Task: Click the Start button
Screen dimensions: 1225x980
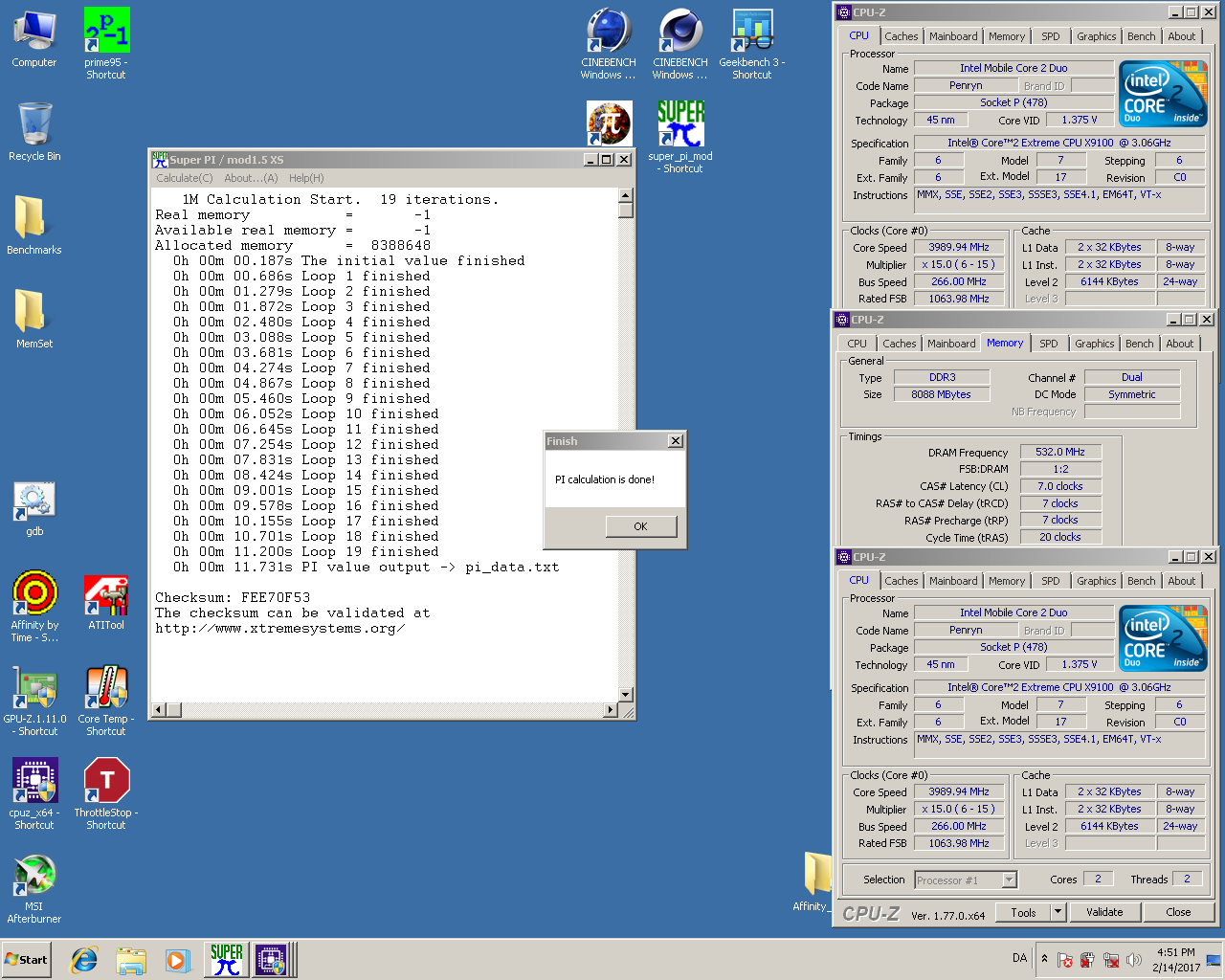Action: pyautogui.click(x=26, y=960)
